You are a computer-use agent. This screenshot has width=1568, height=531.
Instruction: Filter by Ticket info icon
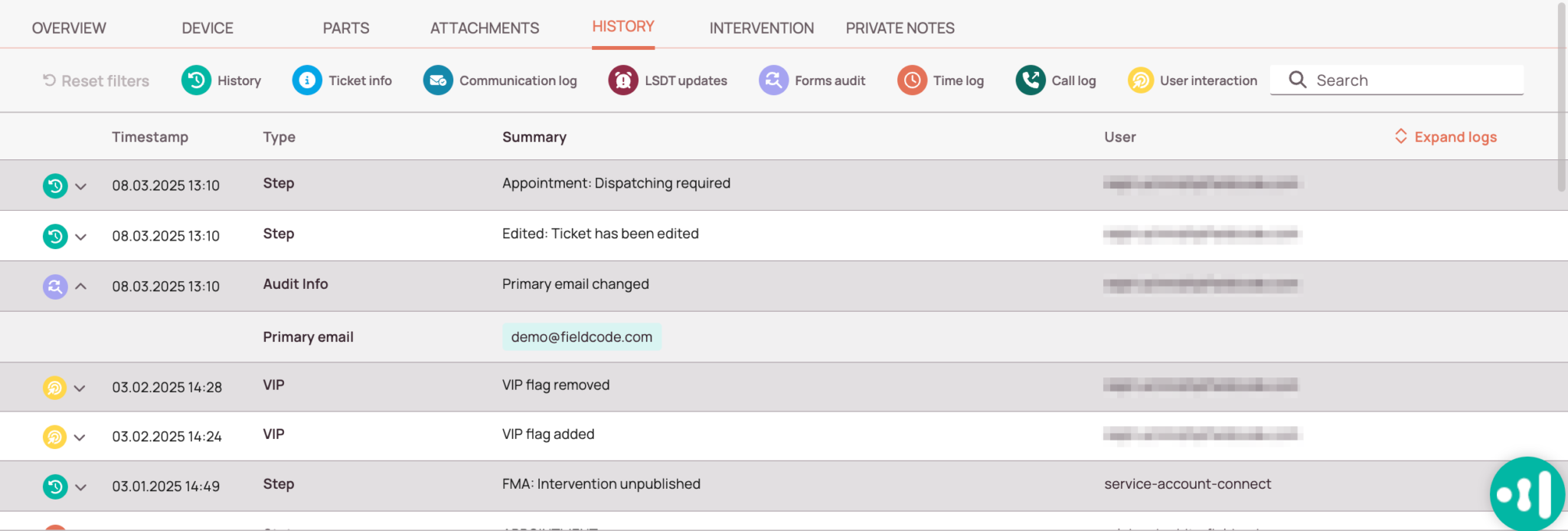point(307,80)
